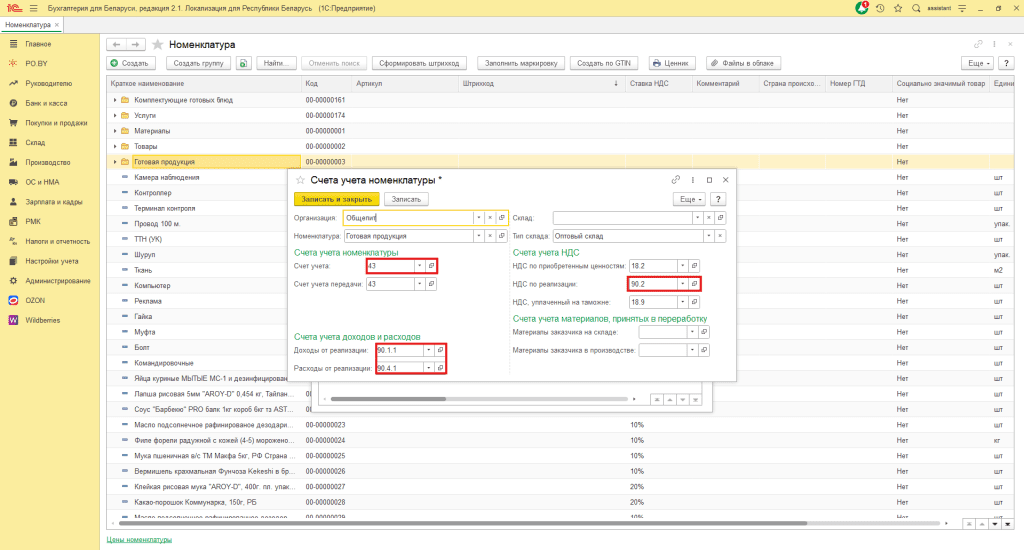Screen dimensions: 1024x550
Task: Open the Склад dropdown arrow
Action: click(x=697, y=218)
